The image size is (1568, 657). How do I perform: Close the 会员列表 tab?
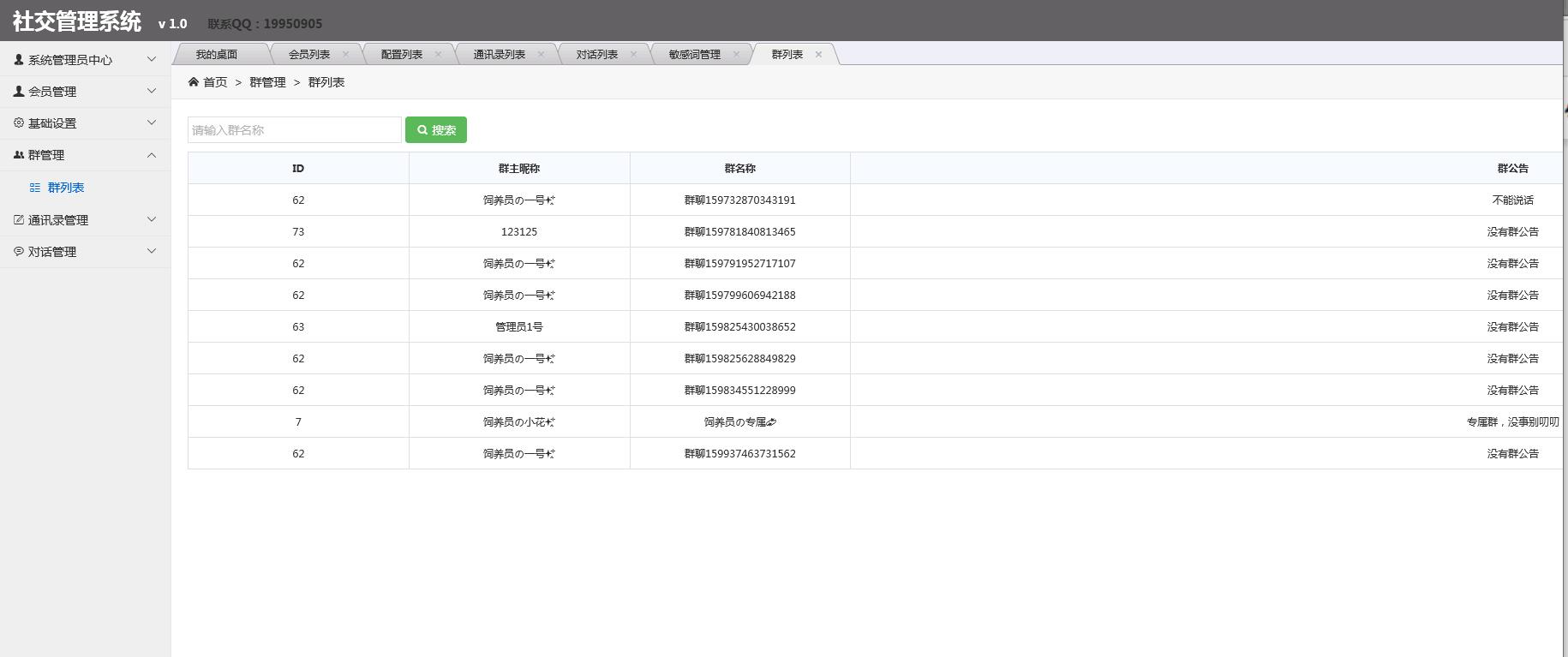[346, 54]
